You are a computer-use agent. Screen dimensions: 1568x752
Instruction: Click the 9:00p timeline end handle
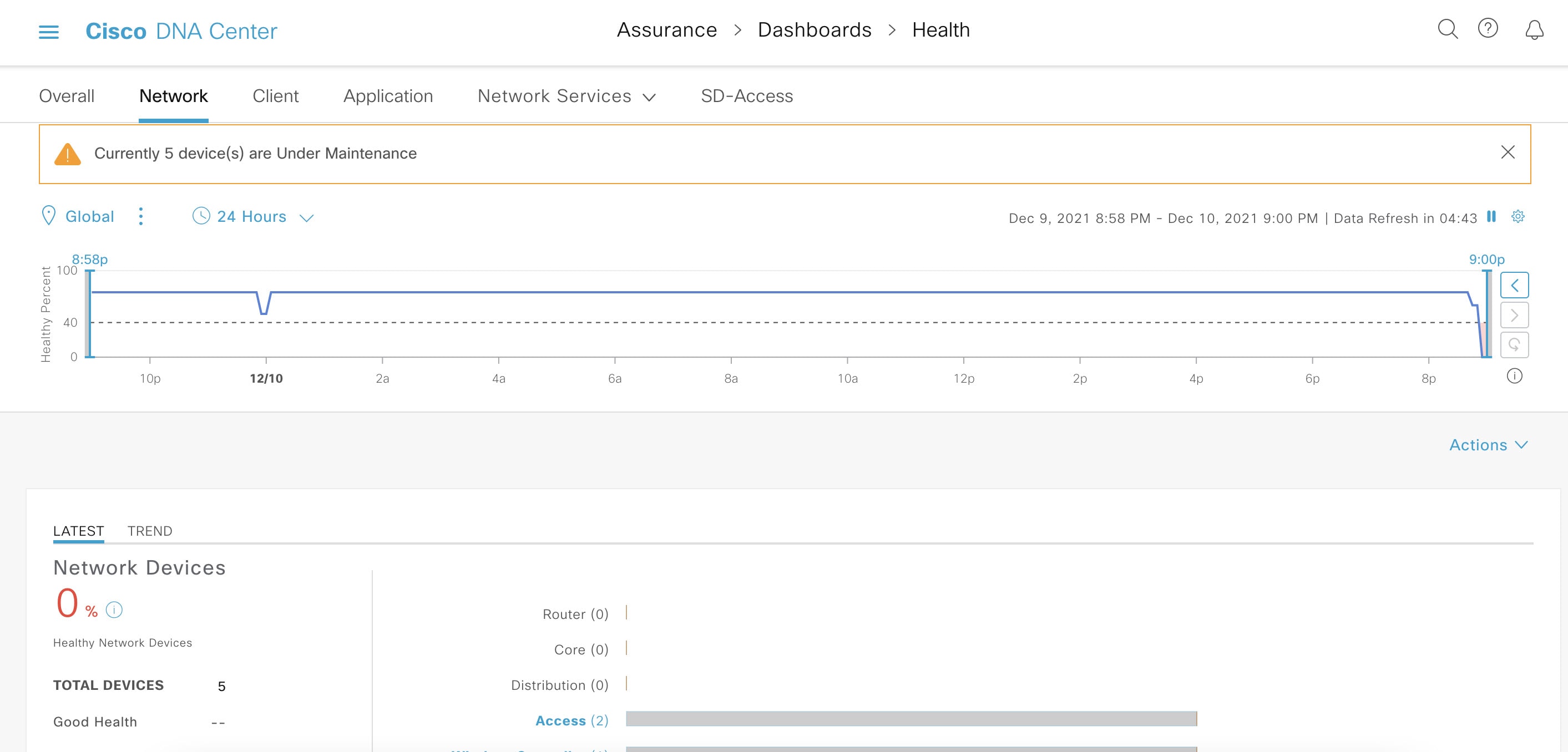pos(1488,314)
